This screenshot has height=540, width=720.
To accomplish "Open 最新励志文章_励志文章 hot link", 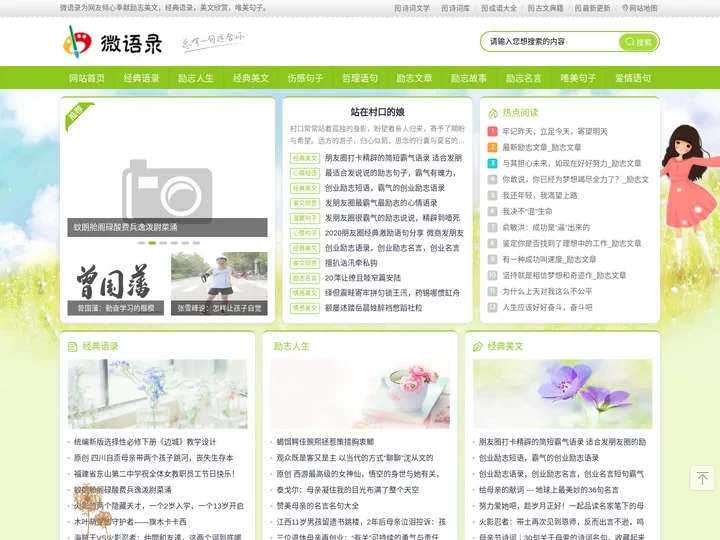I will point(542,147).
